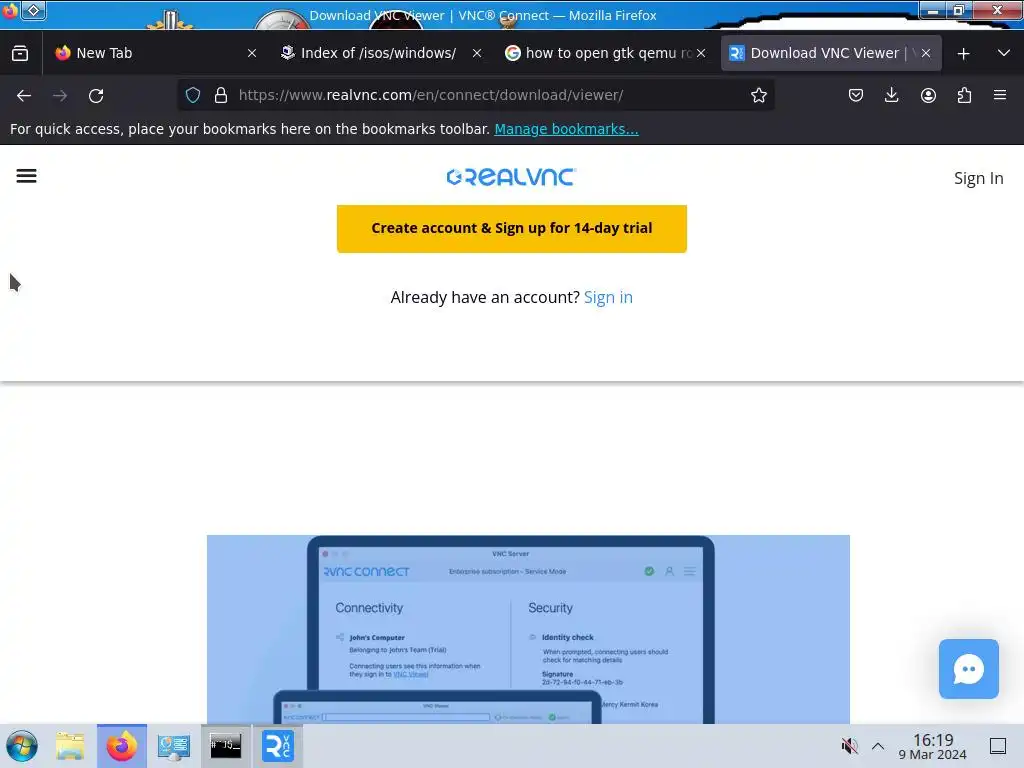This screenshot has height=768, width=1024.
Task: Open the Firefox downloads panel
Action: tap(891, 95)
